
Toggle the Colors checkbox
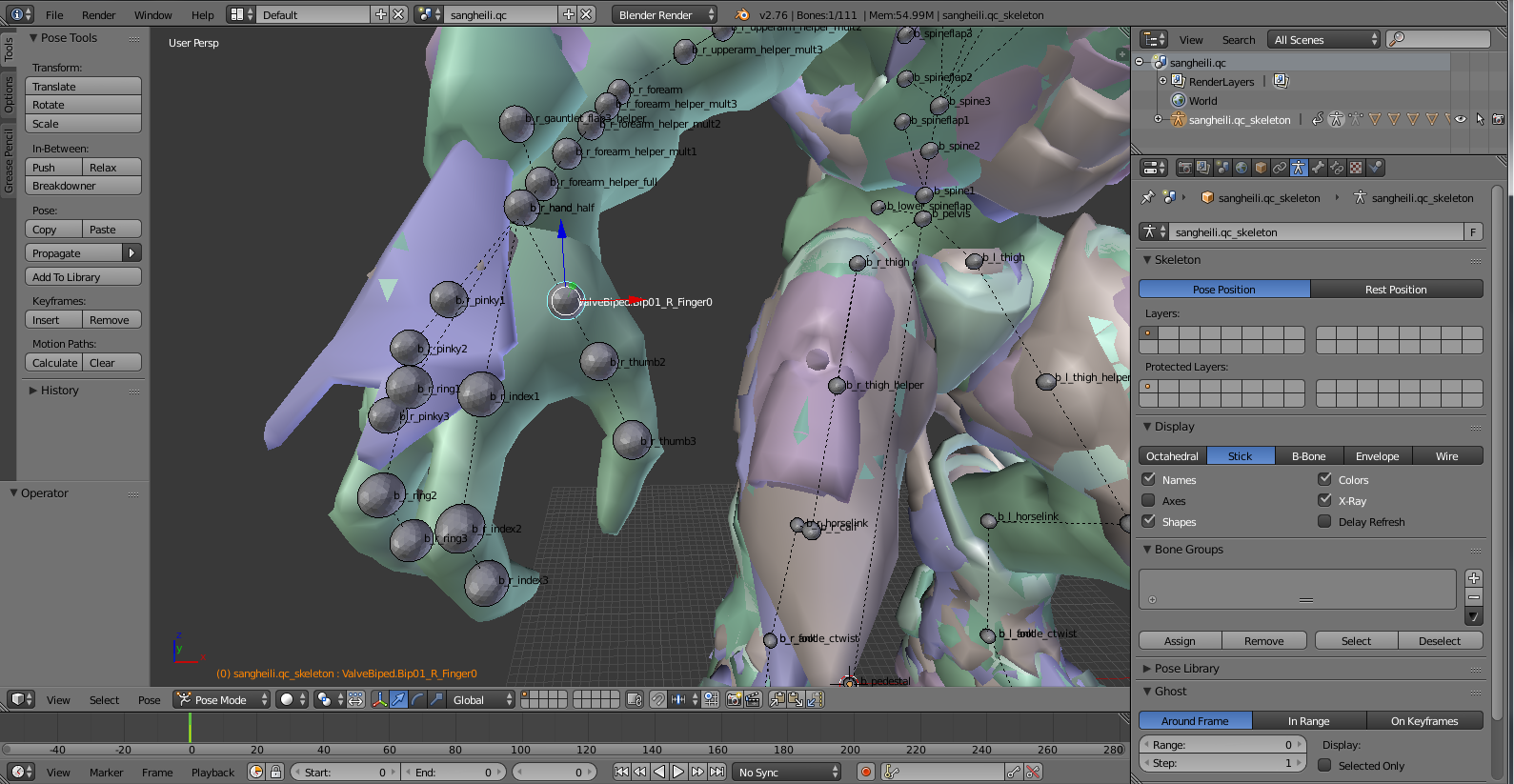tap(1324, 479)
